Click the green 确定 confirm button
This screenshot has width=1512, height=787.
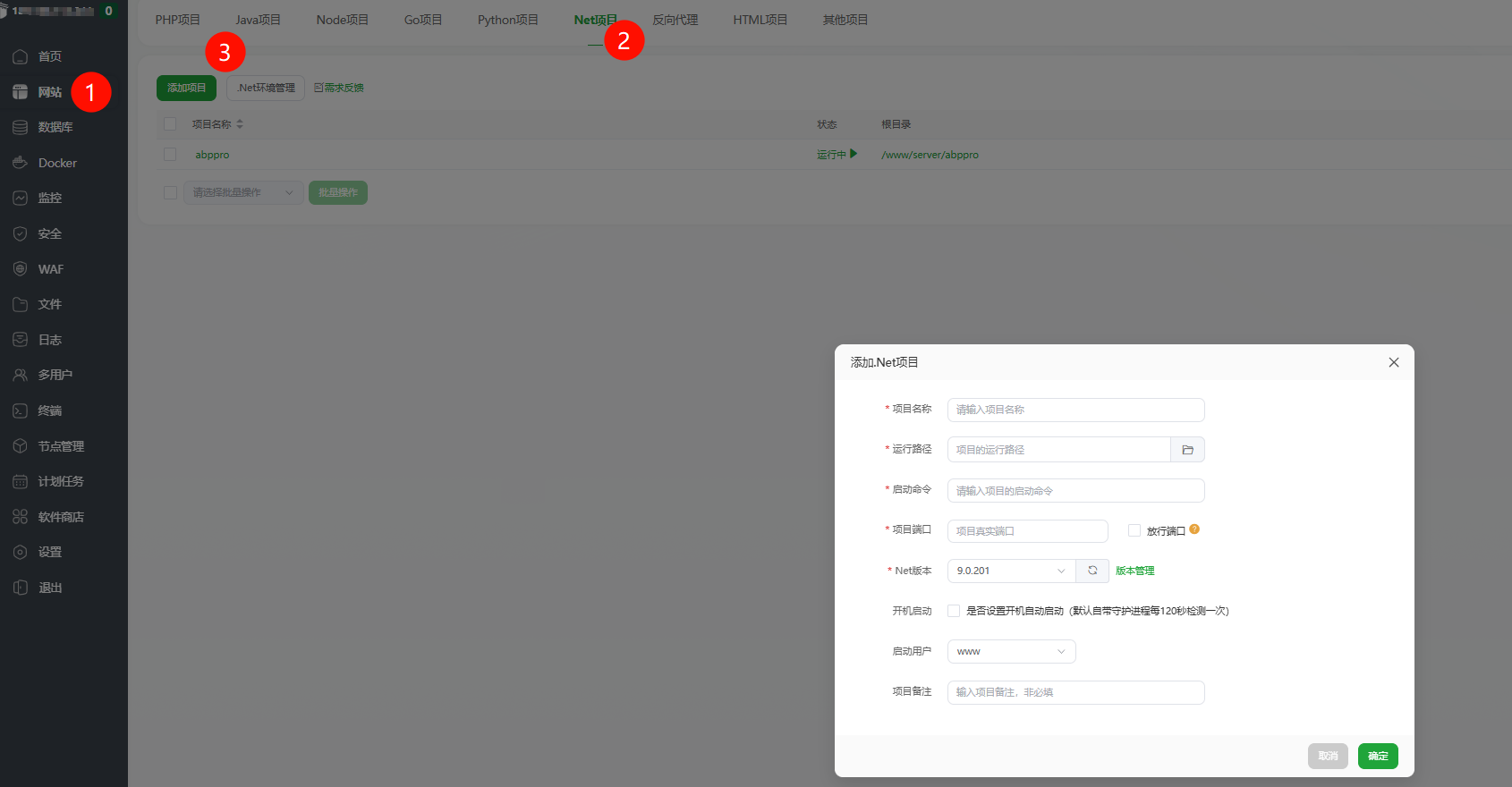[1378, 756]
